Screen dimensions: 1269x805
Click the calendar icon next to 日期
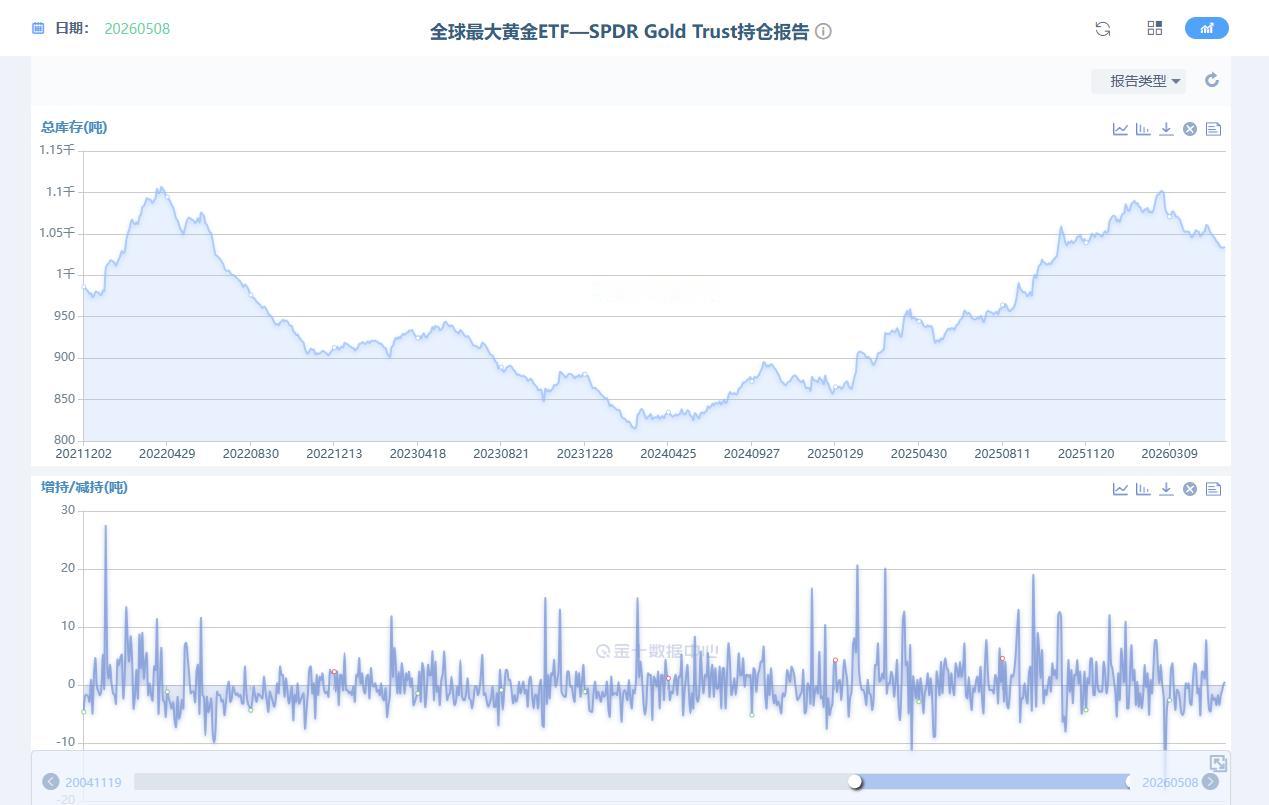tap(38, 28)
